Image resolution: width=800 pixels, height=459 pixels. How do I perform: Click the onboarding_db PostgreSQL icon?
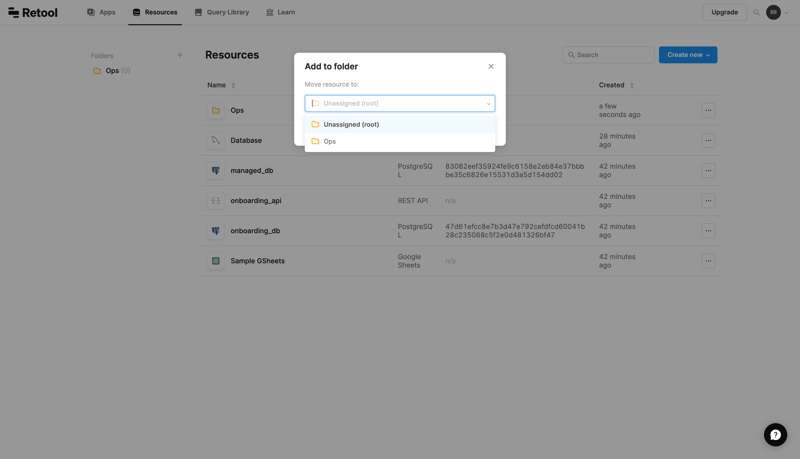click(216, 231)
